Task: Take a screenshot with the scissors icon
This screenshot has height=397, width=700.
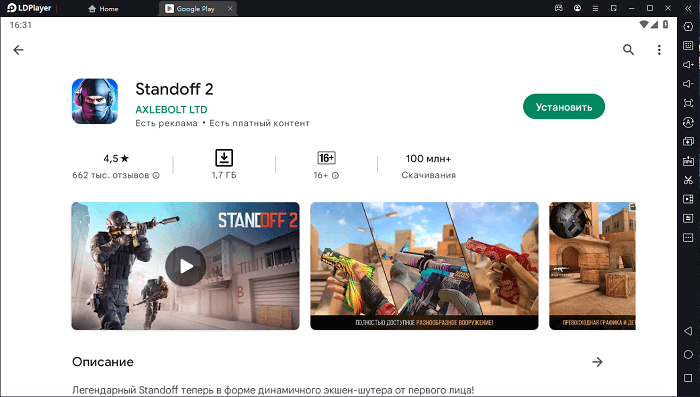Action: 688,180
